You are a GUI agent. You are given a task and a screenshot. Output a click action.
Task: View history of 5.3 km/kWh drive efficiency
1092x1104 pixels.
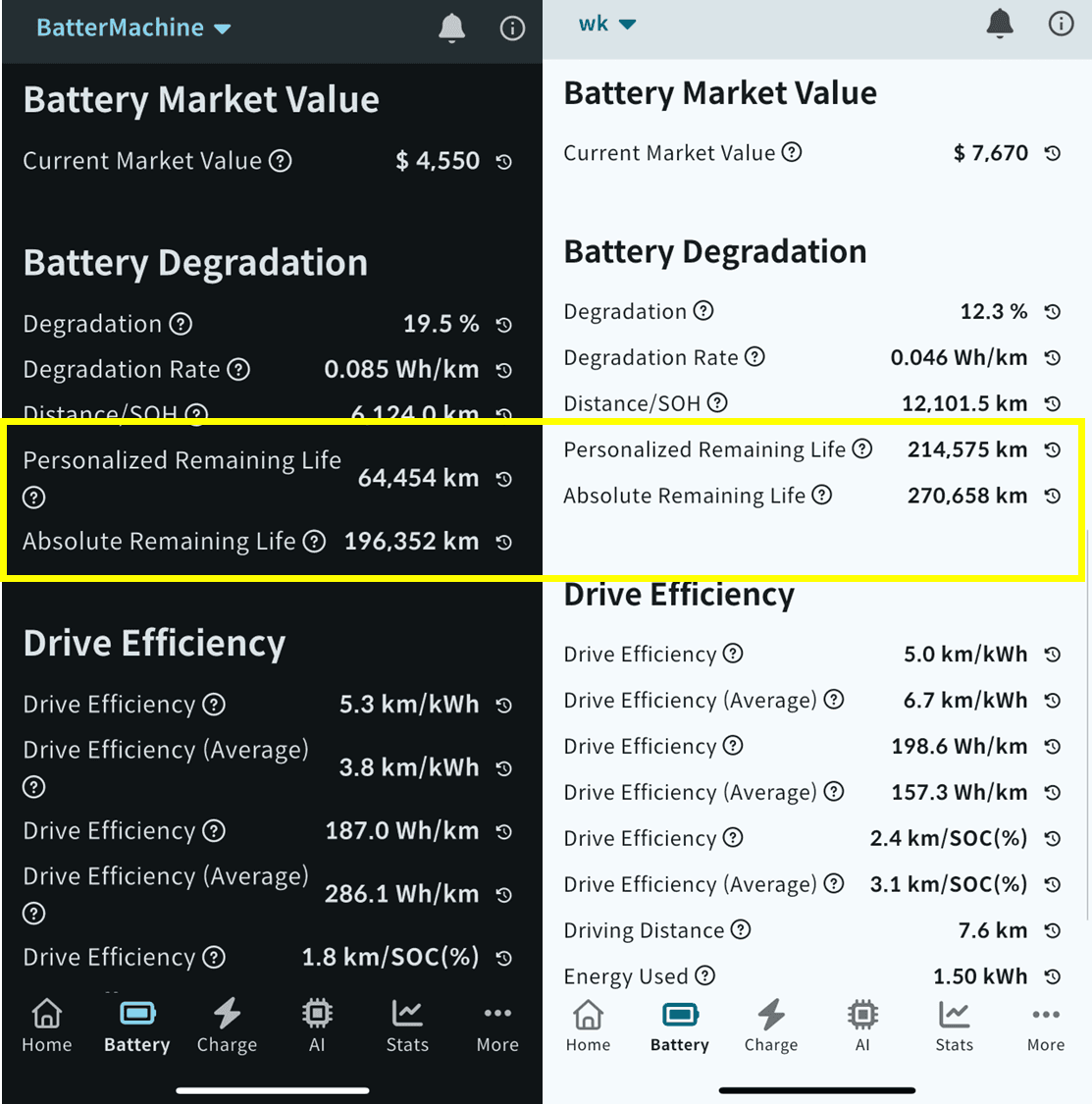point(503,705)
